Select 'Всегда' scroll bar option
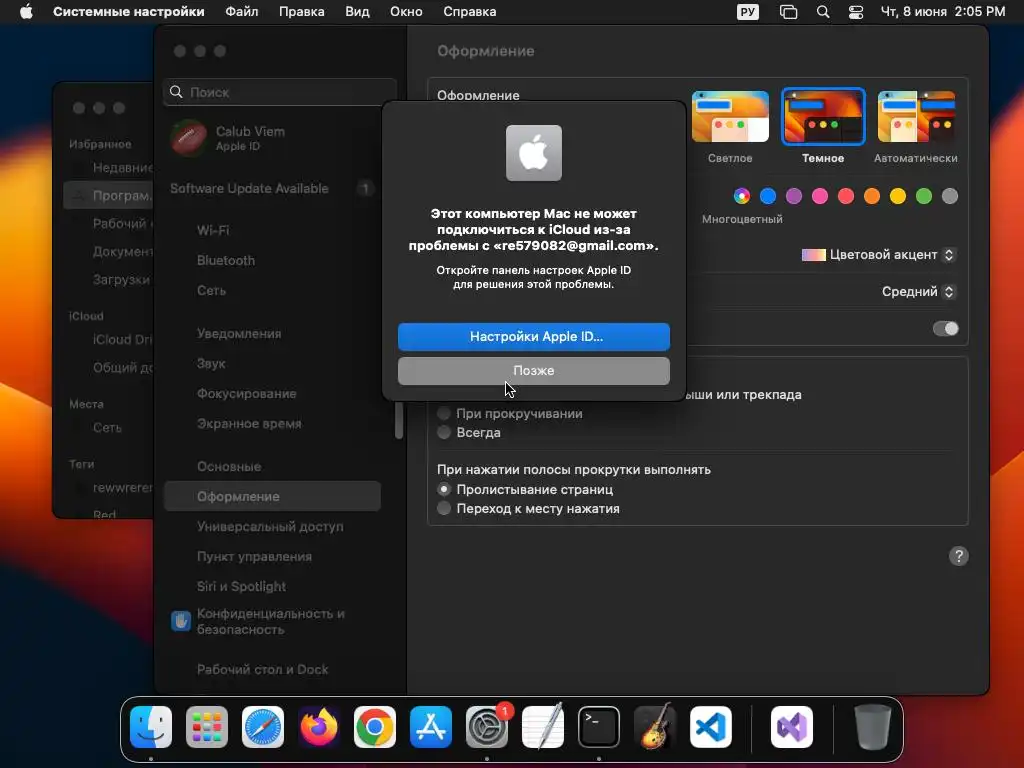Screen dimensions: 1024x768 [x=444, y=432]
